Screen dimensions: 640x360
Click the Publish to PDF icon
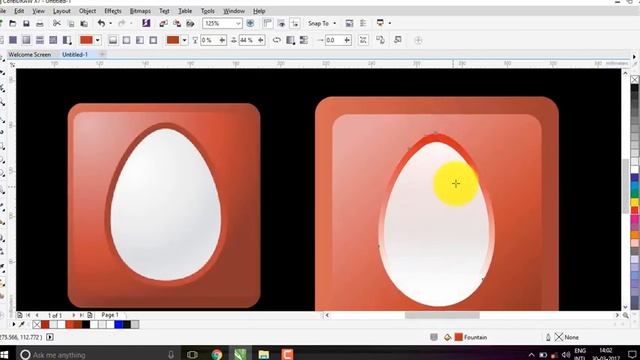click(x=190, y=24)
